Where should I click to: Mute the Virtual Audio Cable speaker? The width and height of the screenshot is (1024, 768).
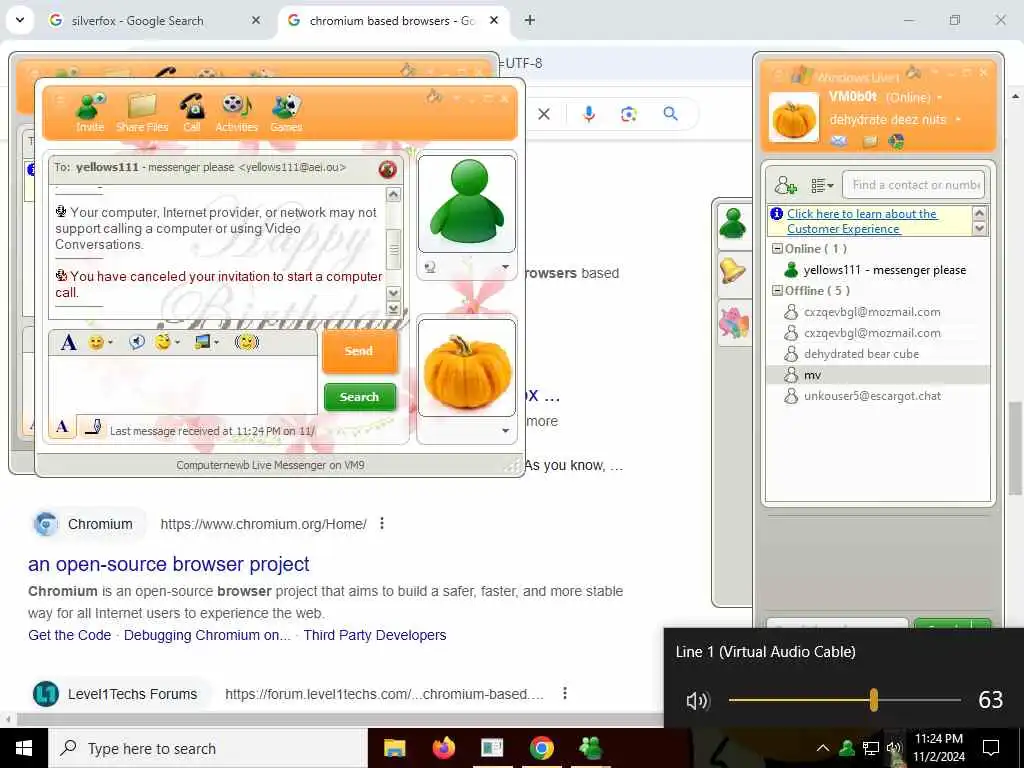click(697, 701)
